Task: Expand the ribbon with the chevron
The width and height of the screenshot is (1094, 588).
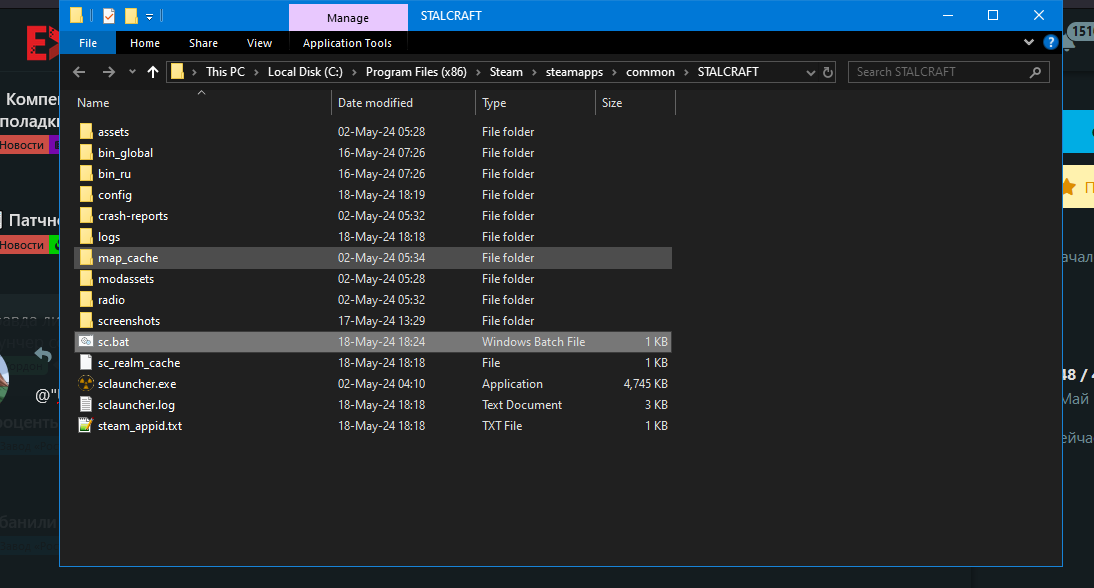Action: click(x=1028, y=43)
